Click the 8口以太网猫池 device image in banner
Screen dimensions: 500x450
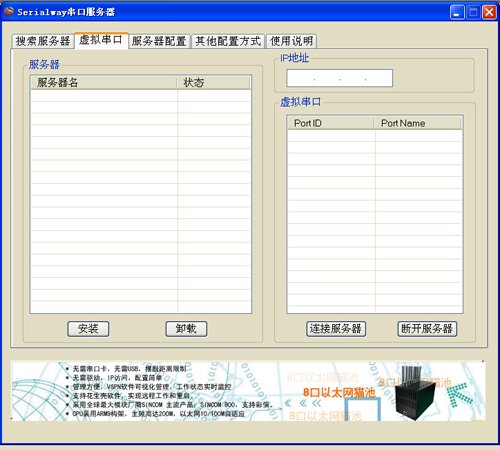click(415, 393)
